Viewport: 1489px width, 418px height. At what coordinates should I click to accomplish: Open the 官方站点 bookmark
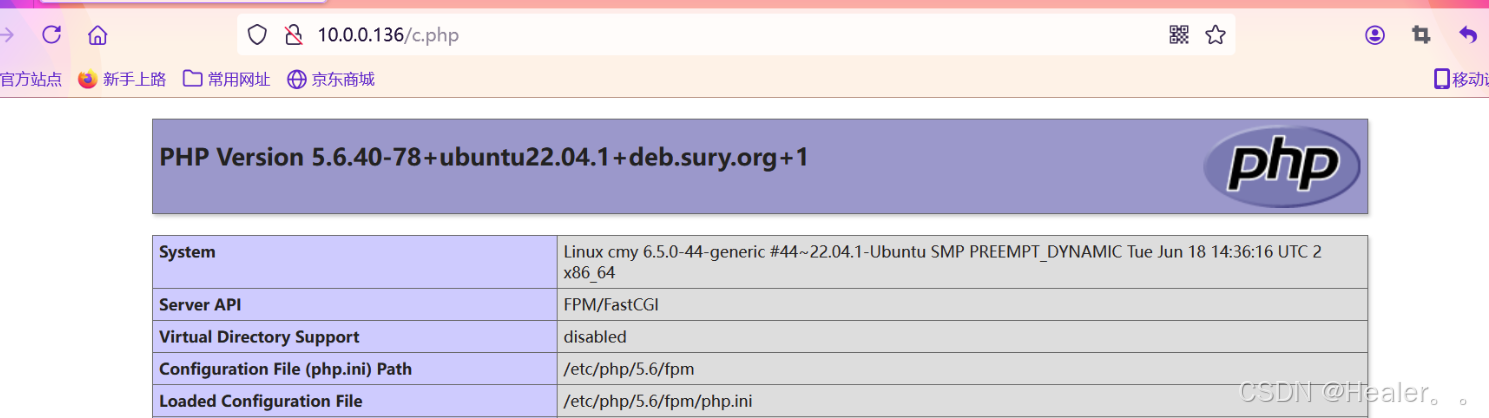click(x=31, y=79)
